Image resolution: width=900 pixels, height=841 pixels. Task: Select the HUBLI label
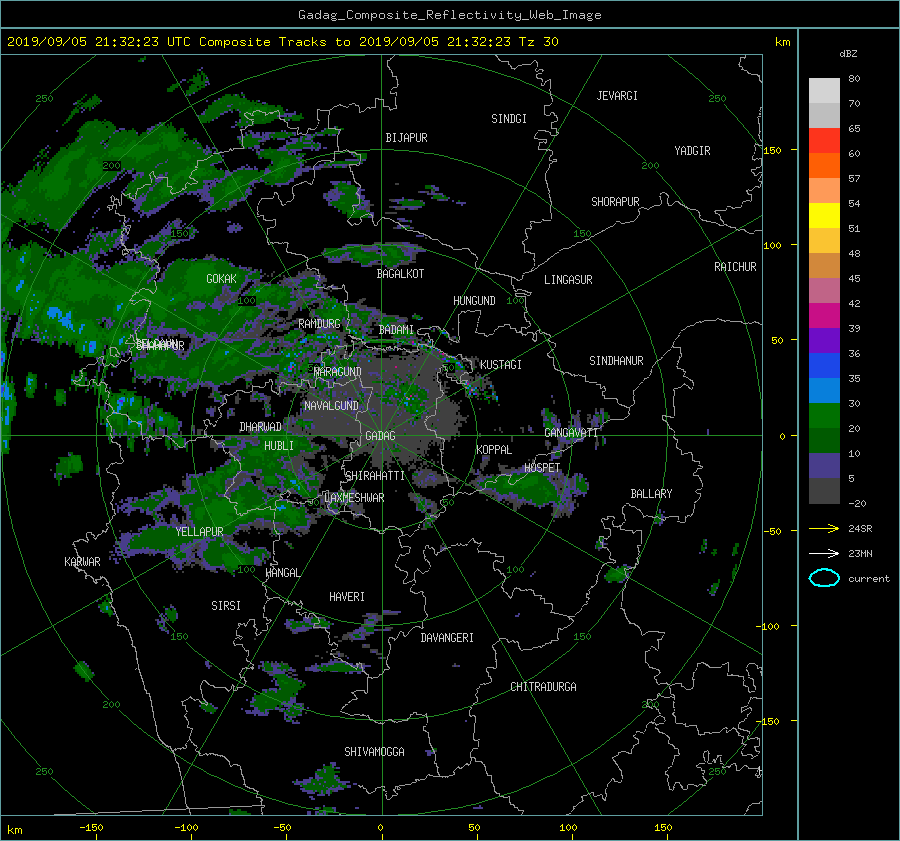279,446
